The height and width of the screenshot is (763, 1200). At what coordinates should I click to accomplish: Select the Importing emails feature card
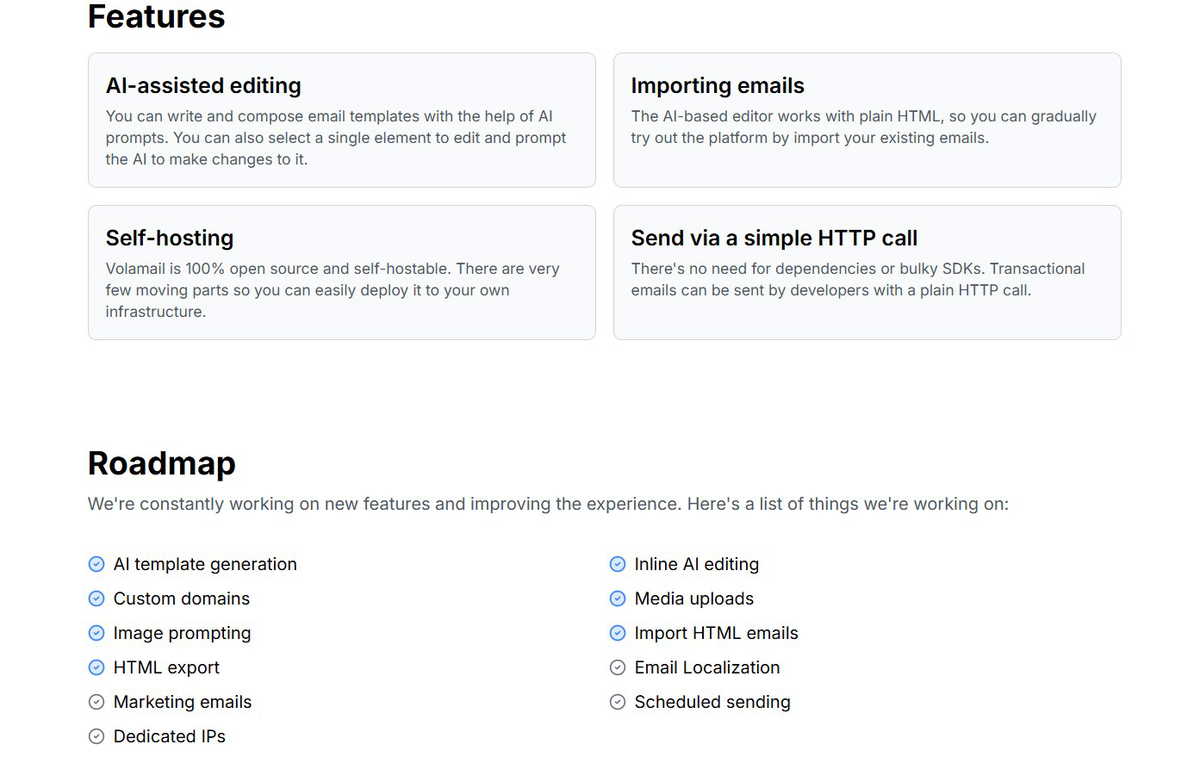[867, 120]
